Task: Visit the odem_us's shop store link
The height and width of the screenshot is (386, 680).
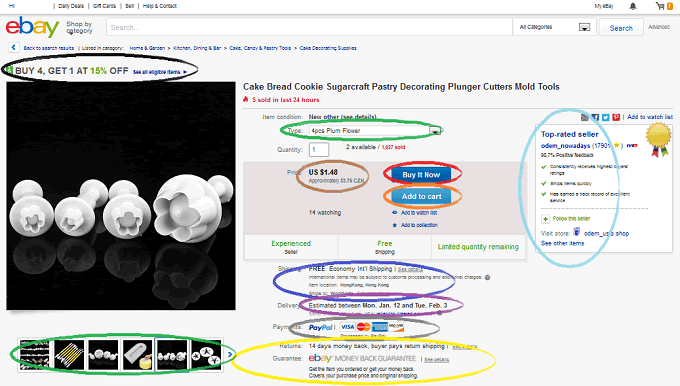Action: (606, 233)
